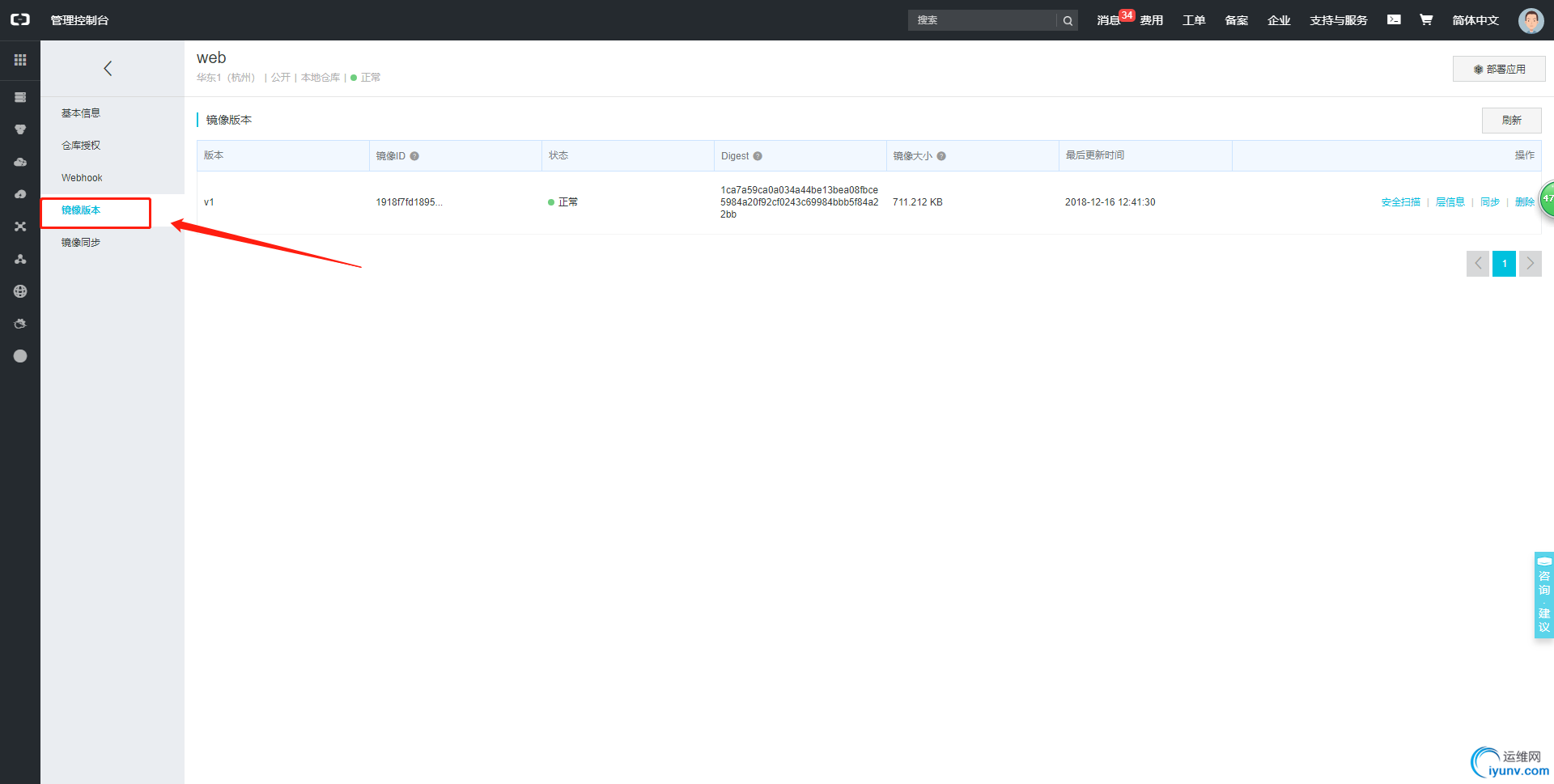Viewport: 1554px width, 784px height.
Task: Select page 1 in pagination
Action: coord(1504,264)
